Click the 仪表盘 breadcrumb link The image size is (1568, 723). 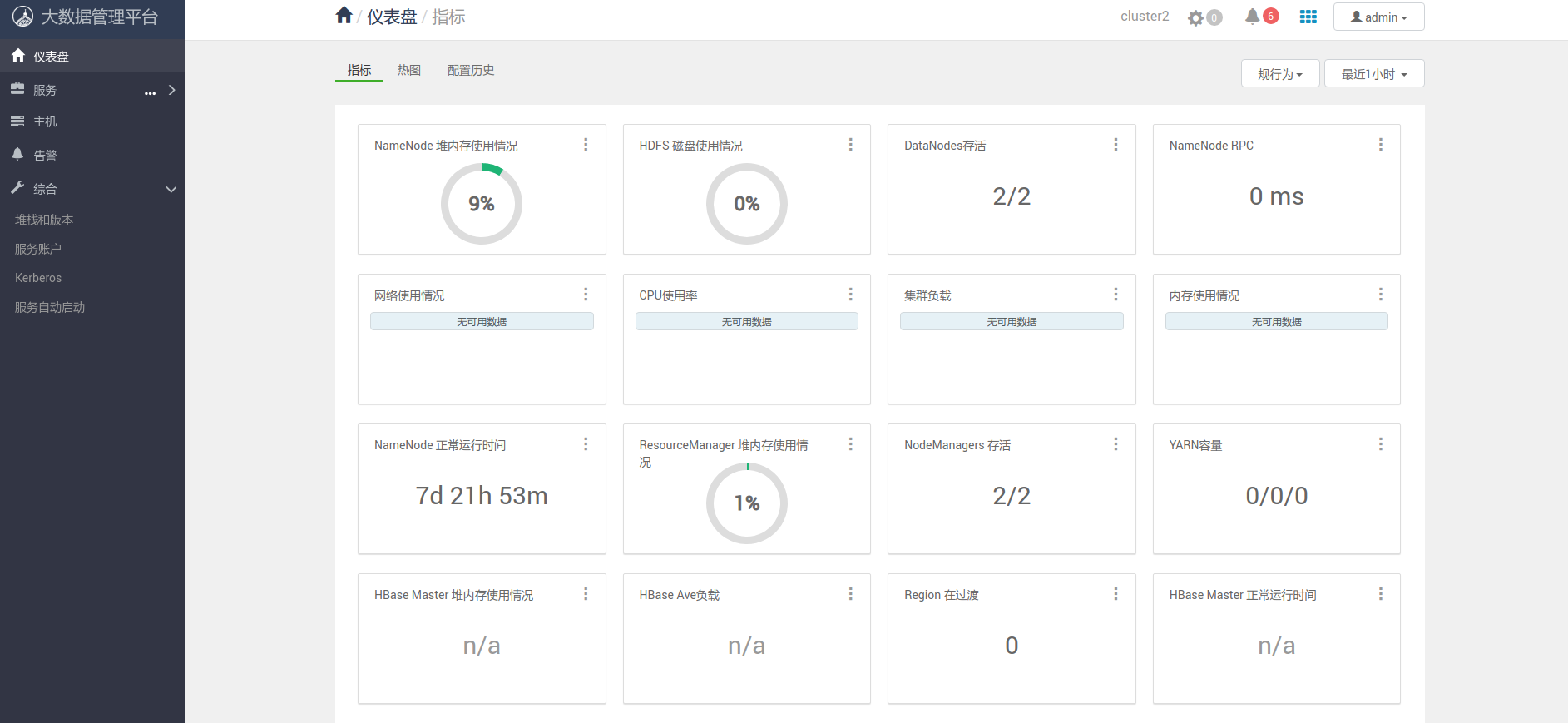(392, 17)
